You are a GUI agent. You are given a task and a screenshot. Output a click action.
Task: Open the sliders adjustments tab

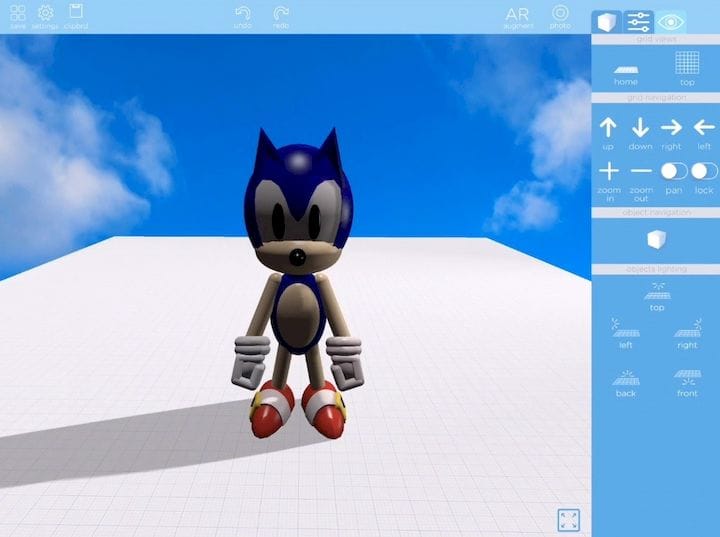pyautogui.click(x=638, y=21)
